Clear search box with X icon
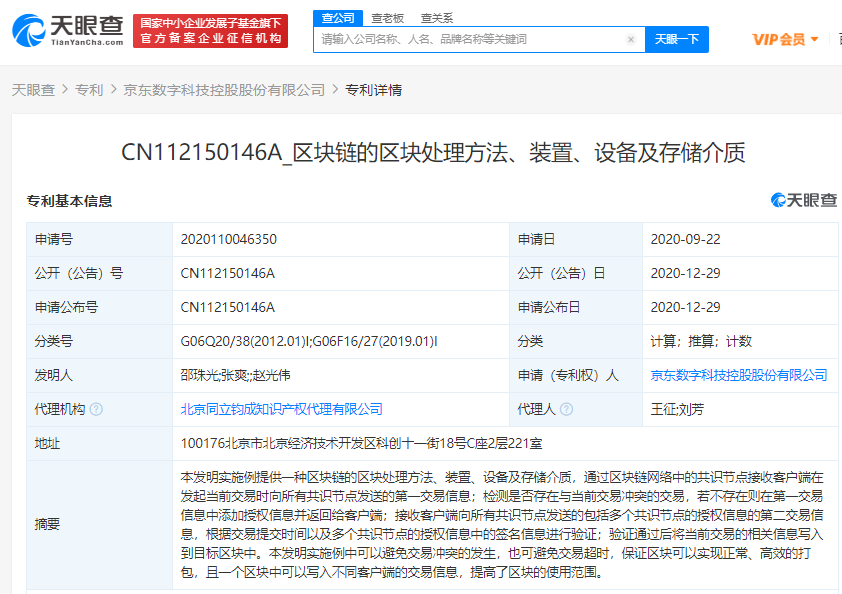 [631, 39]
